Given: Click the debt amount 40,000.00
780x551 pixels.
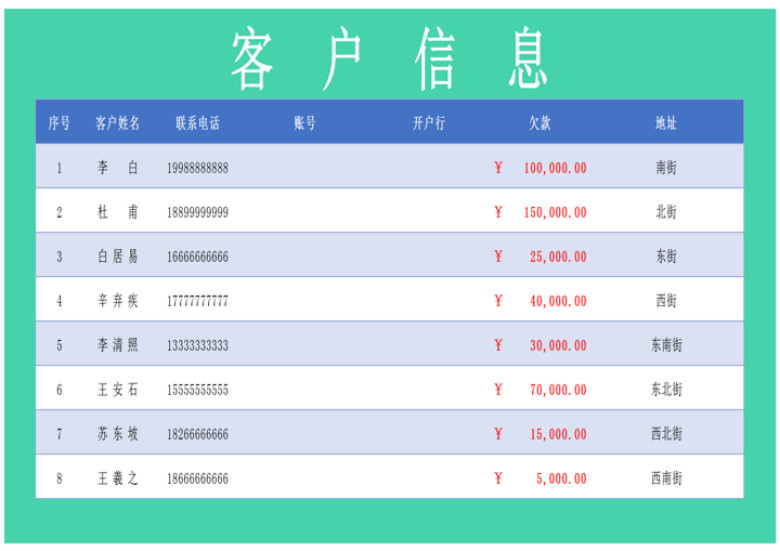Looking at the screenshot, I should point(558,301).
